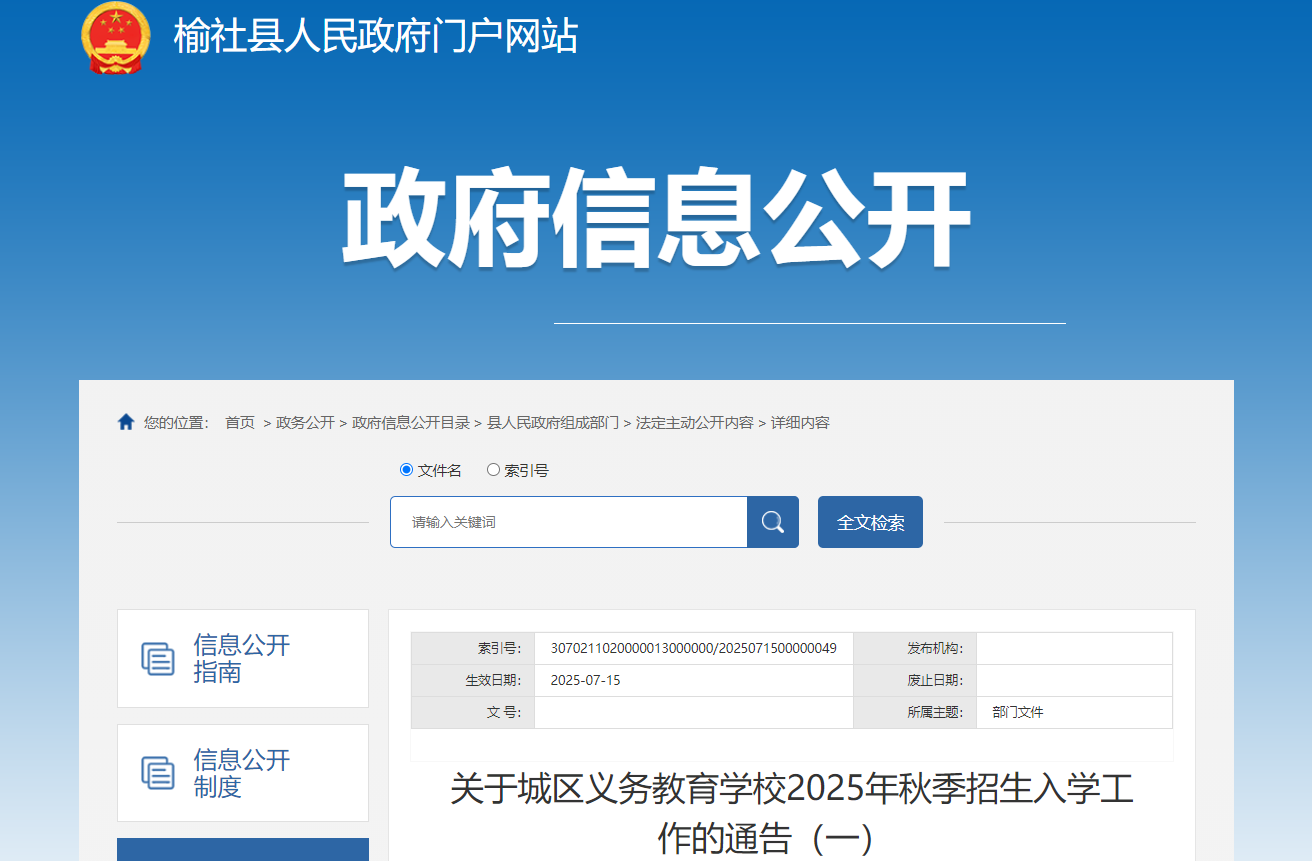Click the 榆社县人民政府门户网站 site title
The height and width of the screenshot is (861, 1312).
376,37
